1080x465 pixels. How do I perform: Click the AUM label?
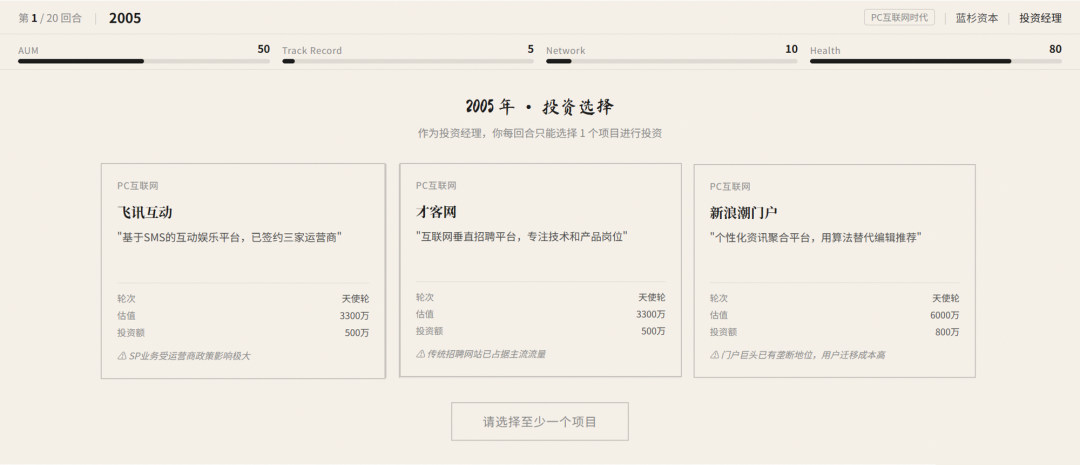[28, 50]
